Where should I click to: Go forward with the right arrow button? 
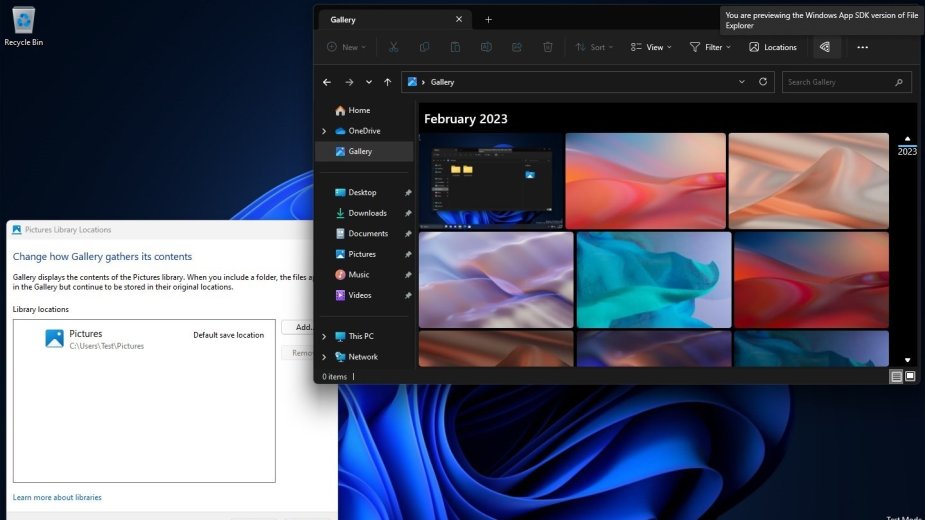click(349, 82)
